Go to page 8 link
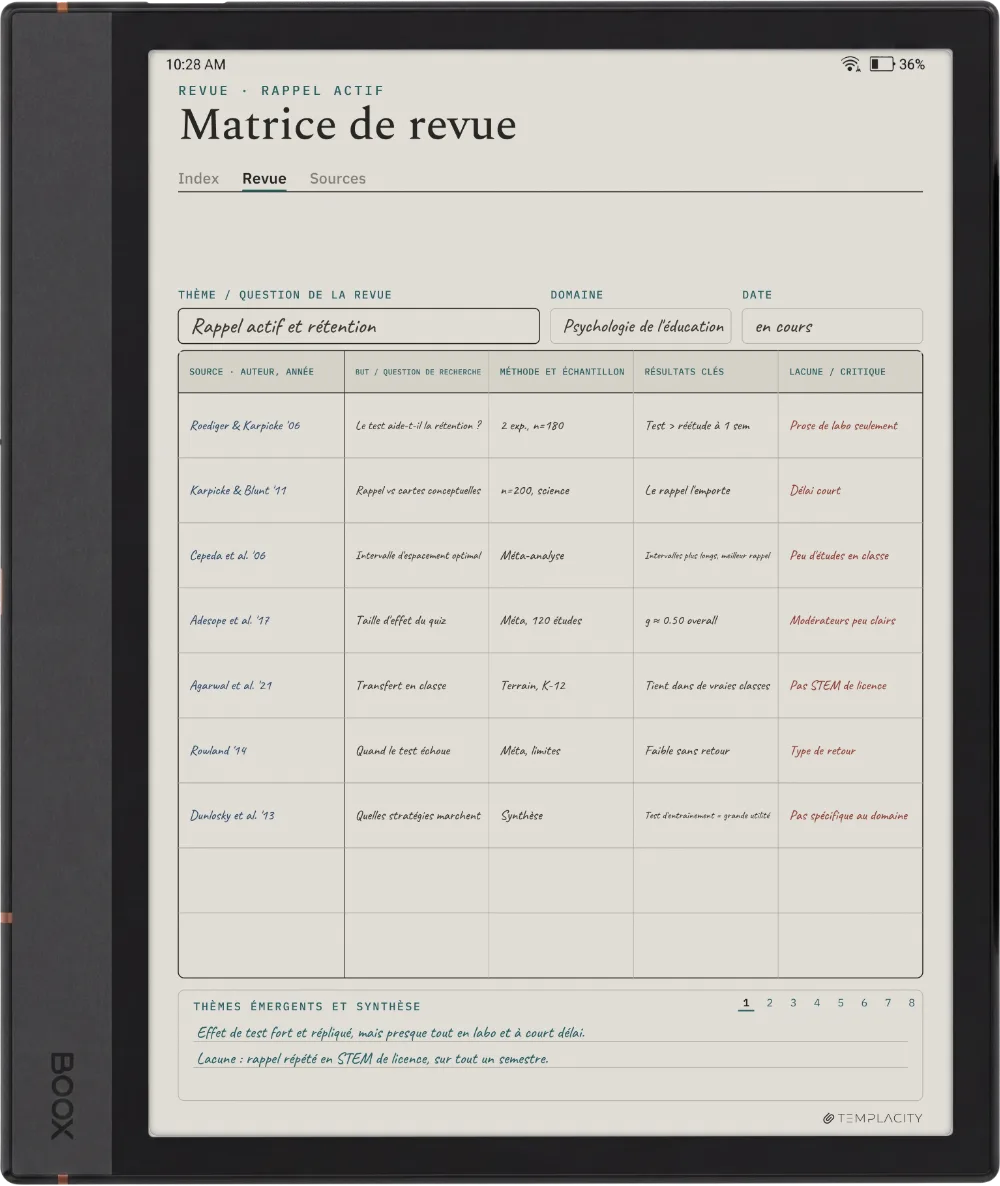The width and height of the screenshot is (1000, 1186). coord(911,1003)
